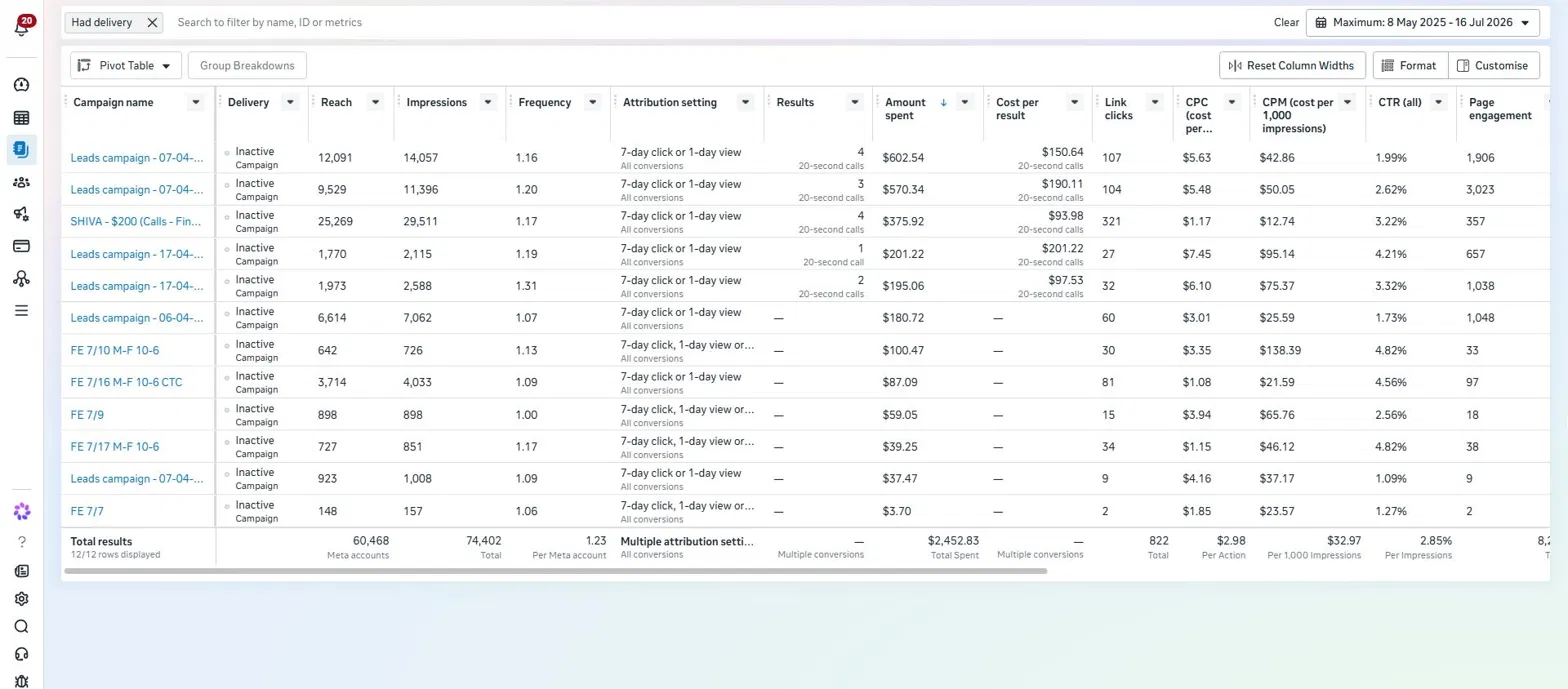Screen dimensions: 1568x689
Task: Grab the Reach column drag handle
Action: (314, 102)
